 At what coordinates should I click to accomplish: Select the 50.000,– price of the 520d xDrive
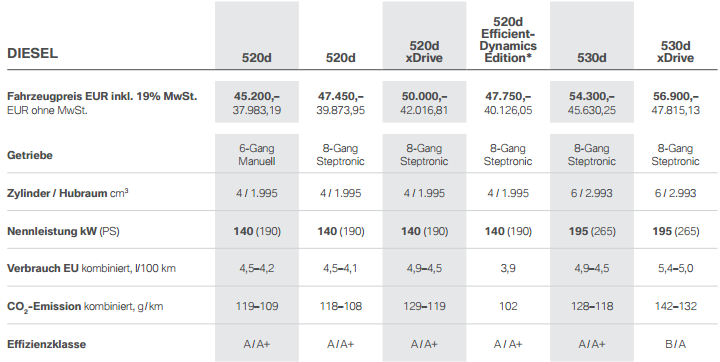tap(424, 96)
